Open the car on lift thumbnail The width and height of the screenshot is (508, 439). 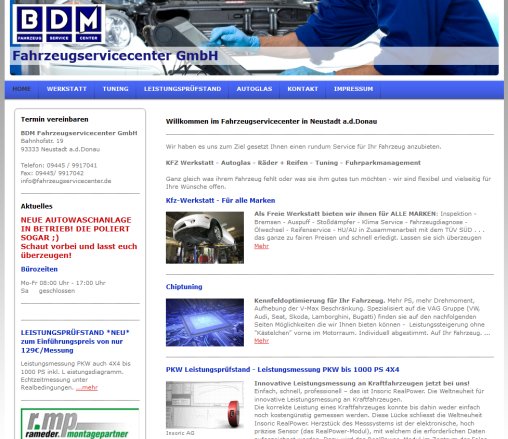(x=205, y=238)
